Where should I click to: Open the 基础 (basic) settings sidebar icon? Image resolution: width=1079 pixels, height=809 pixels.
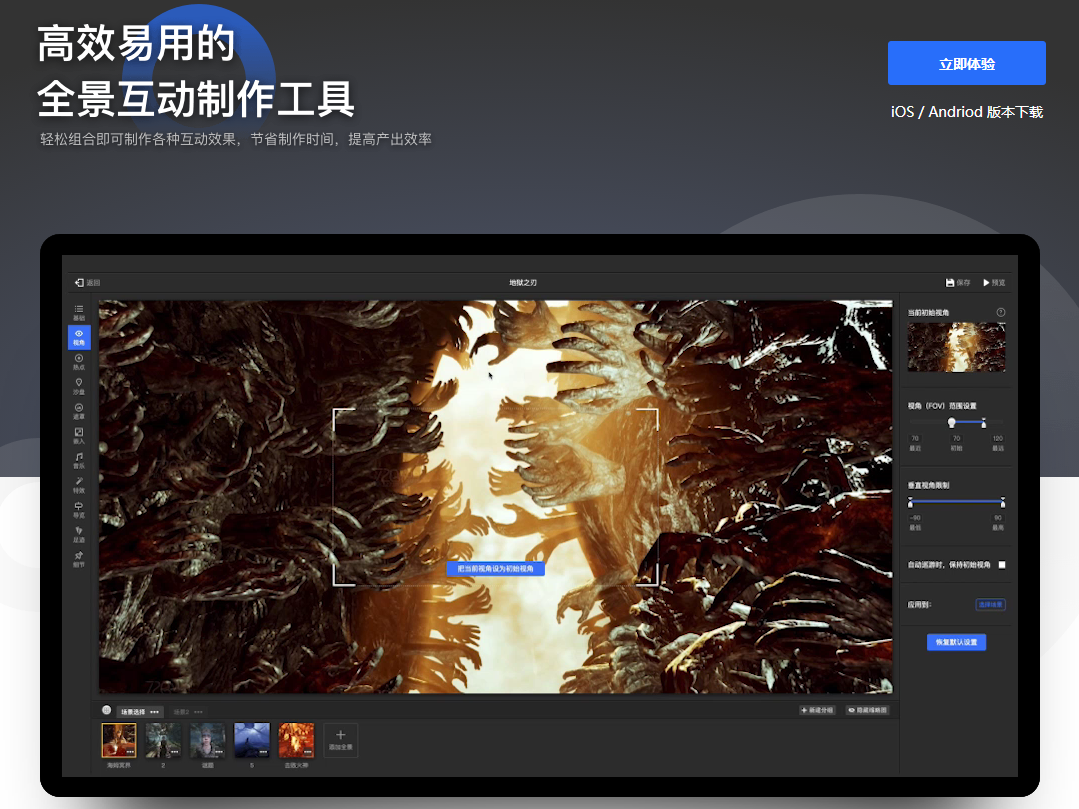click(79, 311)
